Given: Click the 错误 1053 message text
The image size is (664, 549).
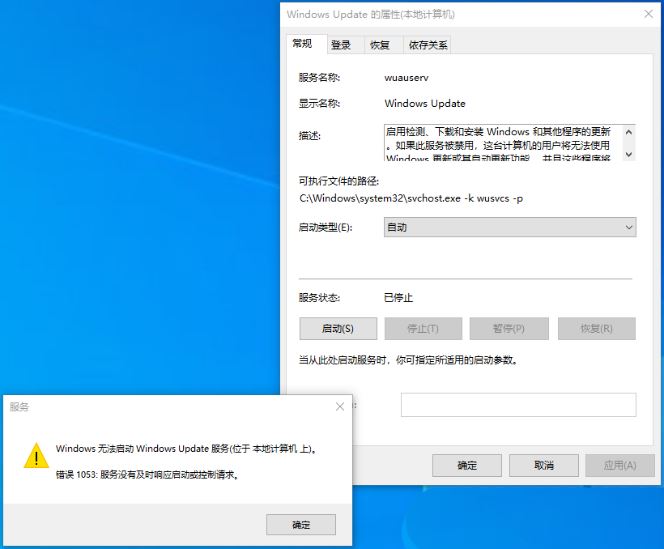Looking at the screenshot, I should pos(148,475).
